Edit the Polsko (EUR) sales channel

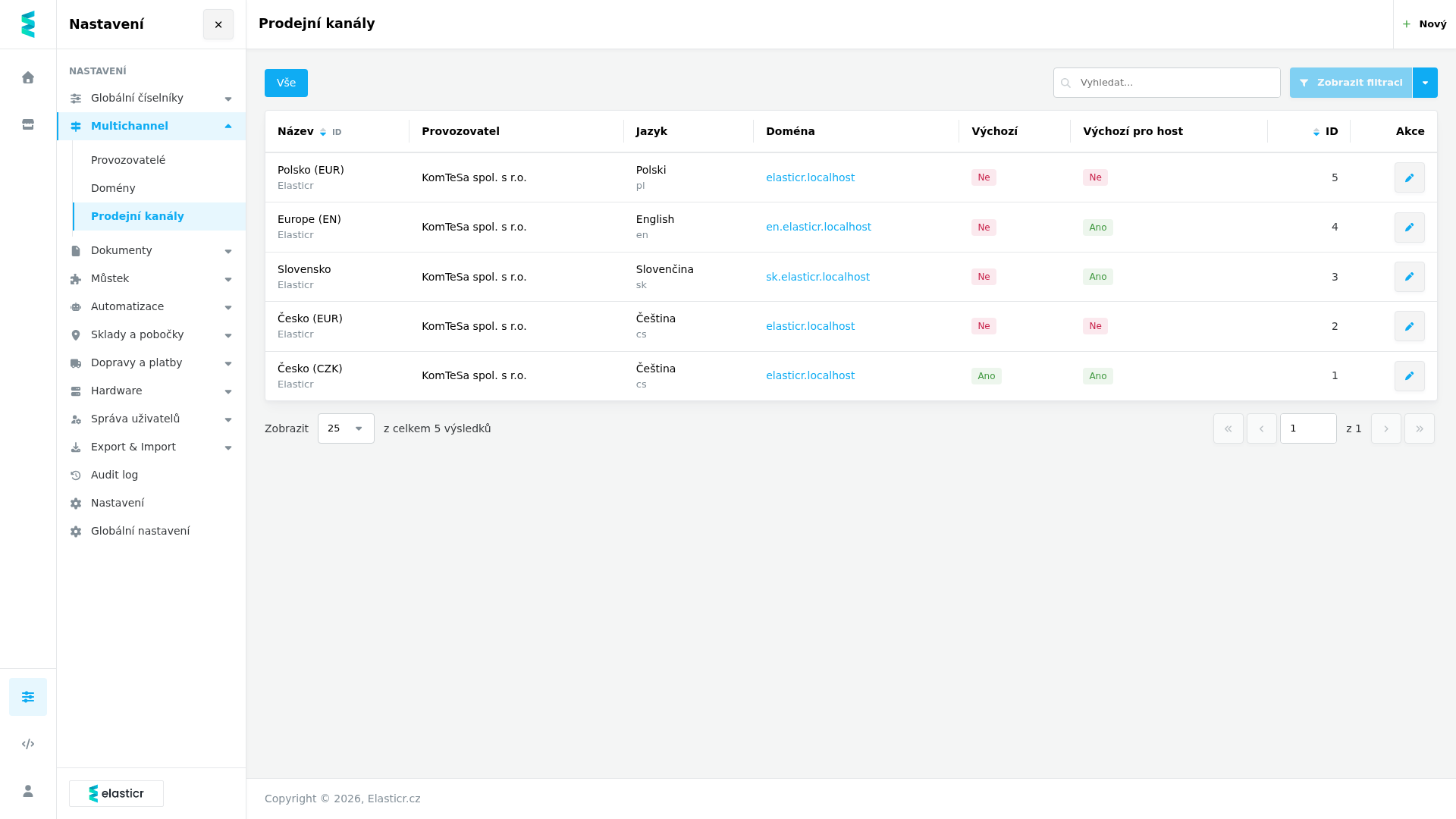(1409, 177)
